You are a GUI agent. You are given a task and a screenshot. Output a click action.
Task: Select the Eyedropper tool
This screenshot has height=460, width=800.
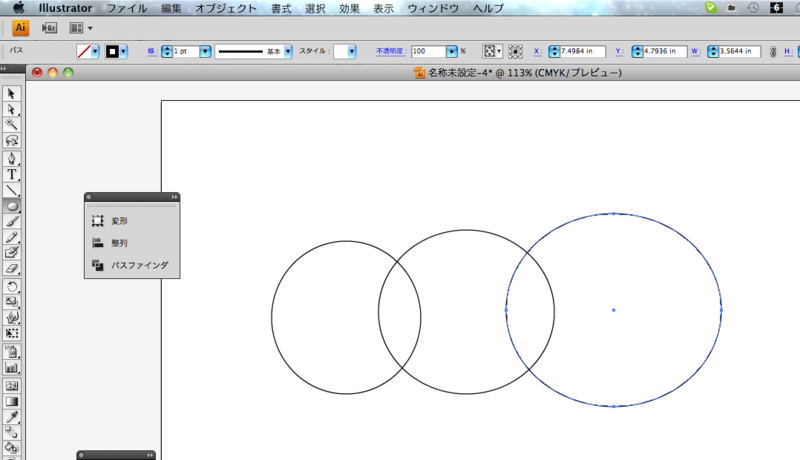click(12, 417)
